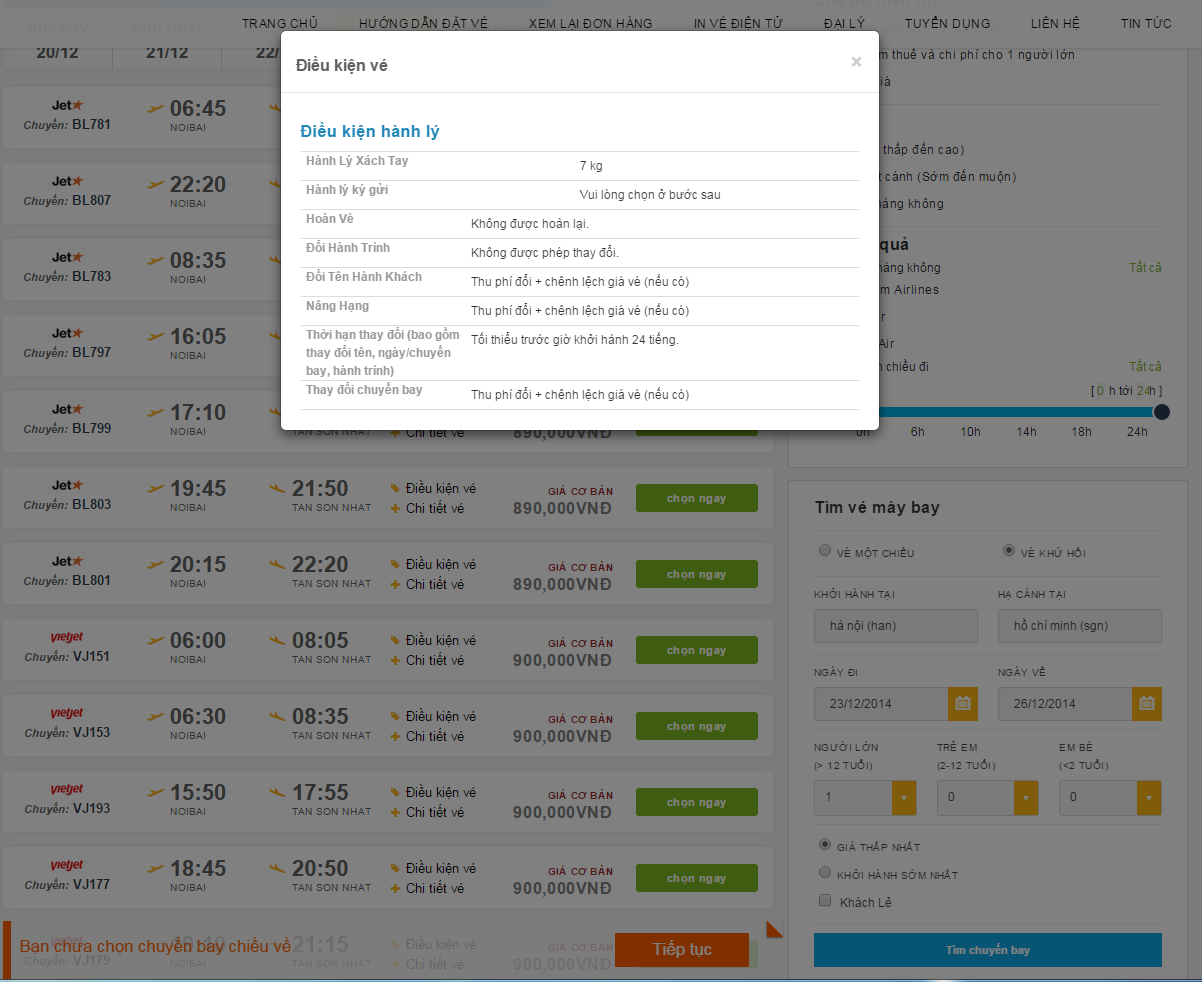The width and height of the screenshot is (1202, 982).
Task: Select Khởi hành sớm nhất radio option
Action: point(825,872)
